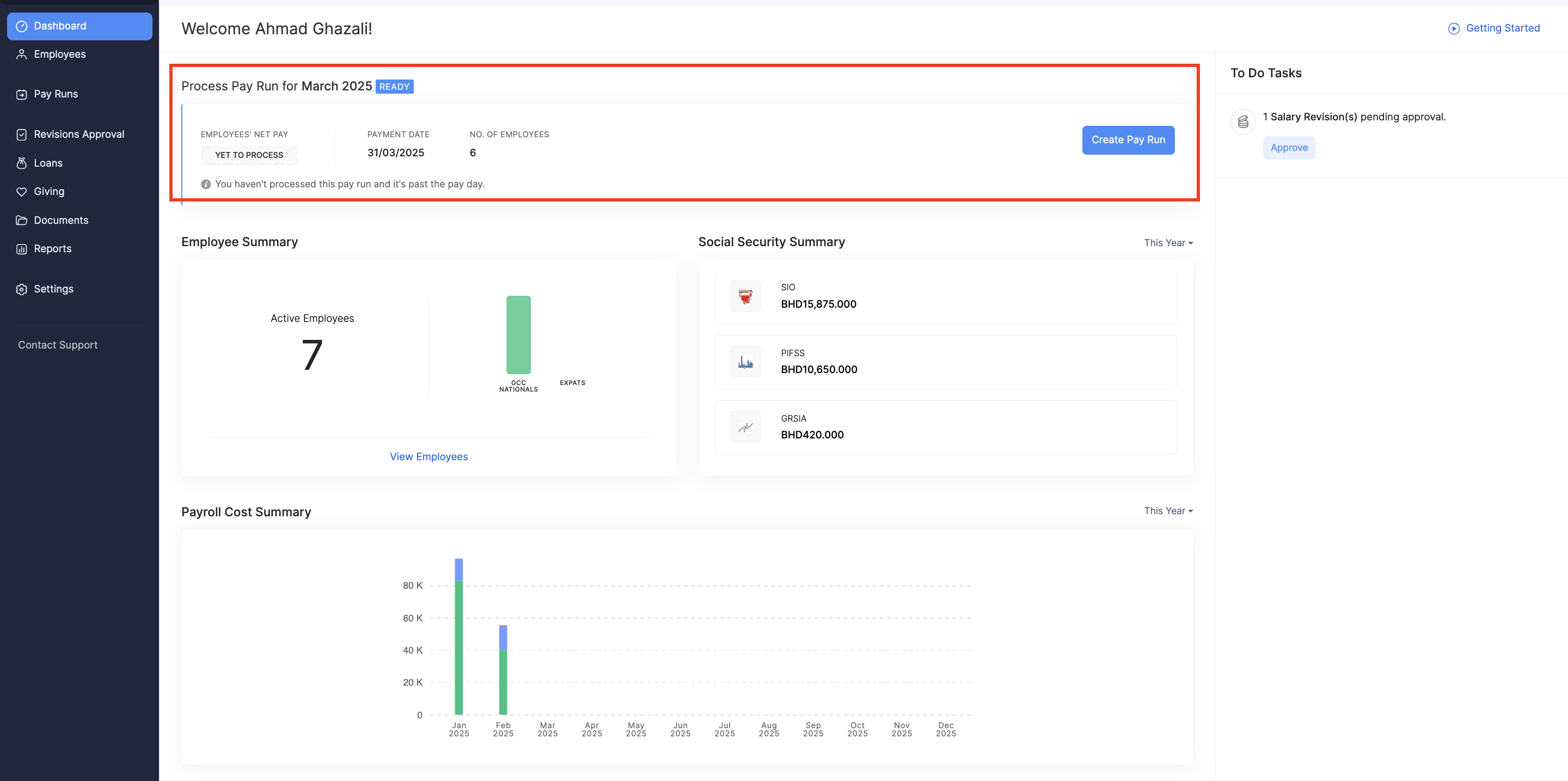This screenshot has height=781, width=1568.
Task: Click the Documents folder icon
Action: click(x=22, y=221)
